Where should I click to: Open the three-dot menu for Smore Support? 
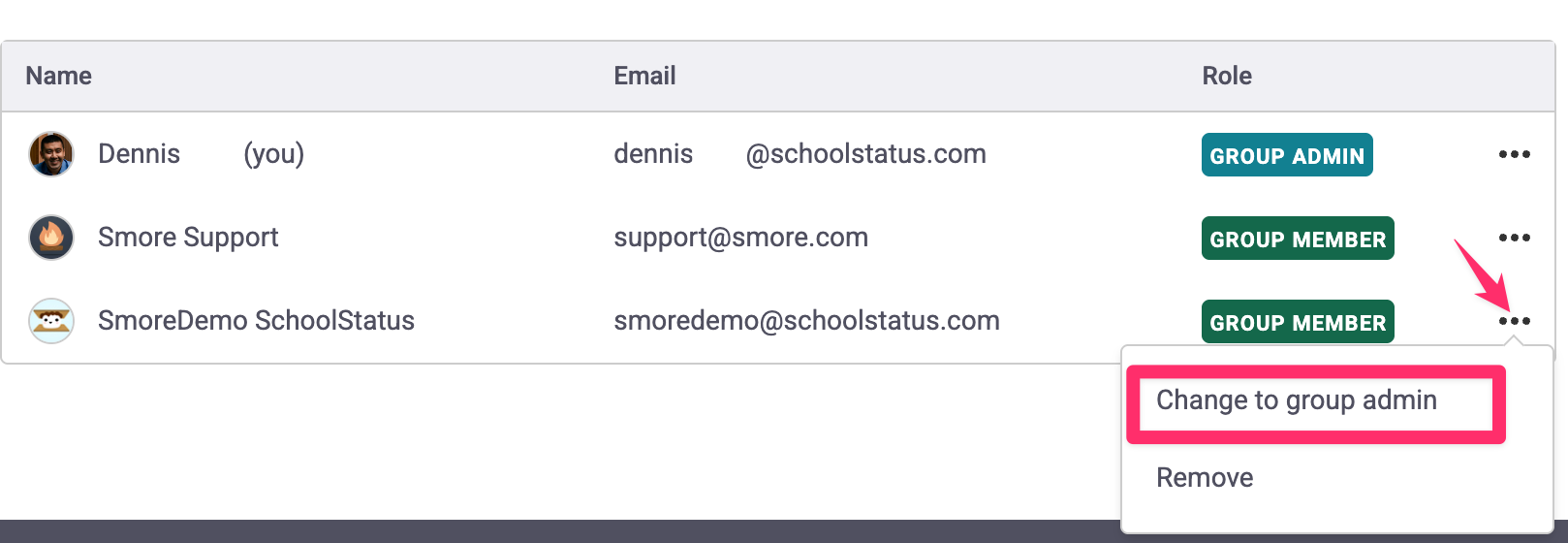point(1514,238)
